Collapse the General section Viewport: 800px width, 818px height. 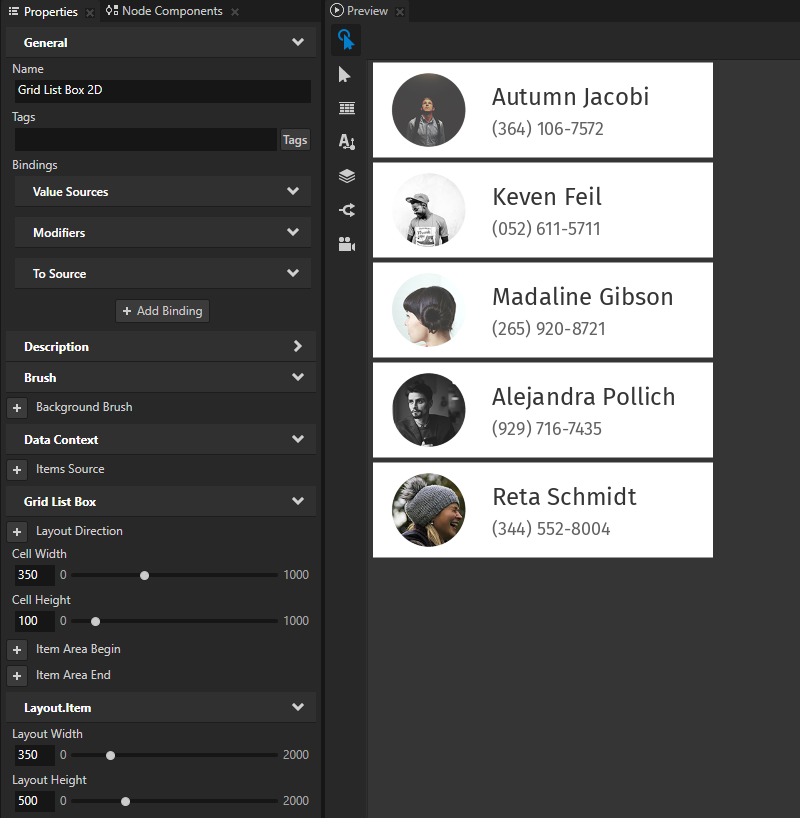[x=297, y=42]
